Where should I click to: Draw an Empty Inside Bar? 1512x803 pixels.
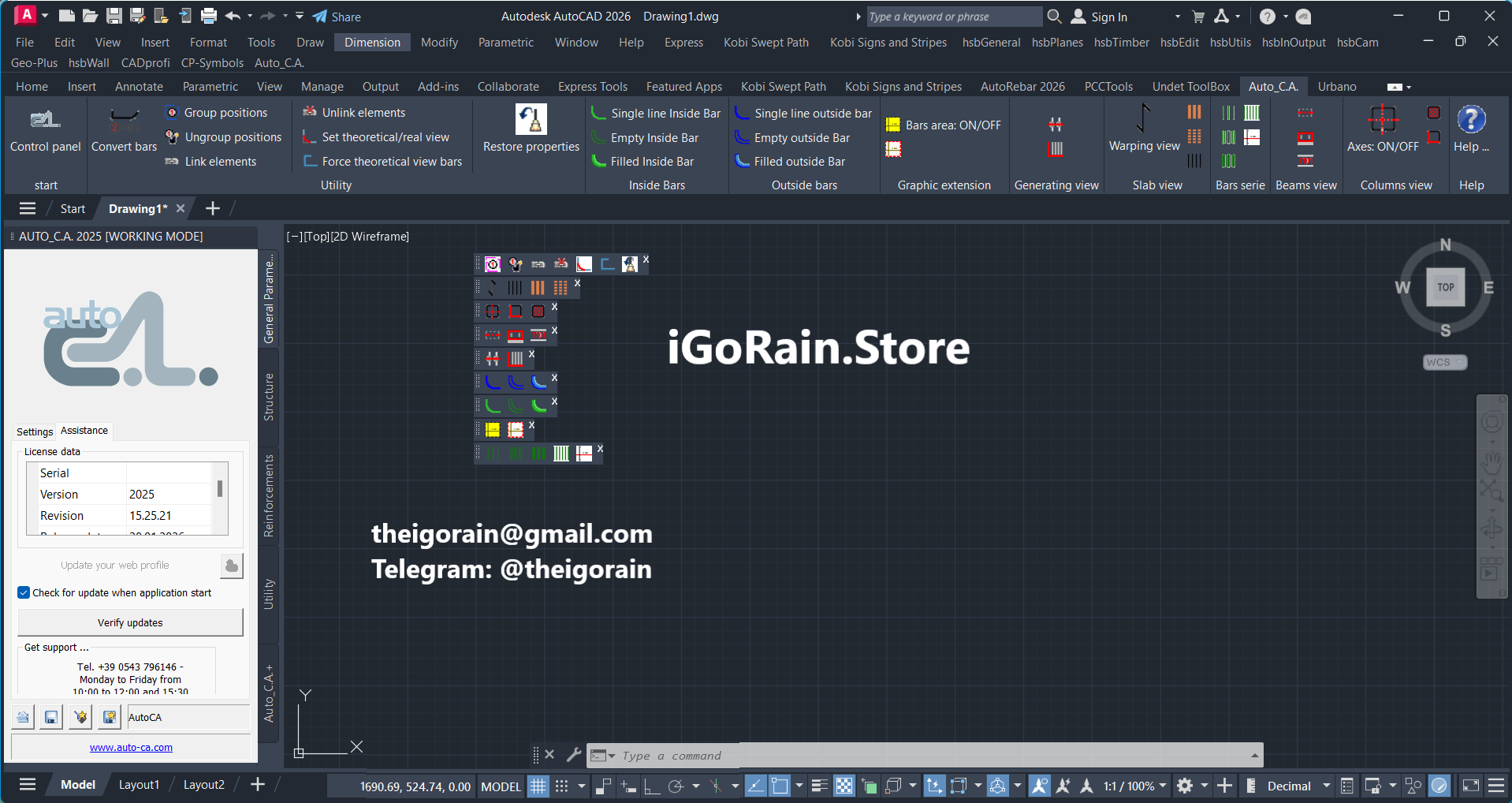pos(645,138)
